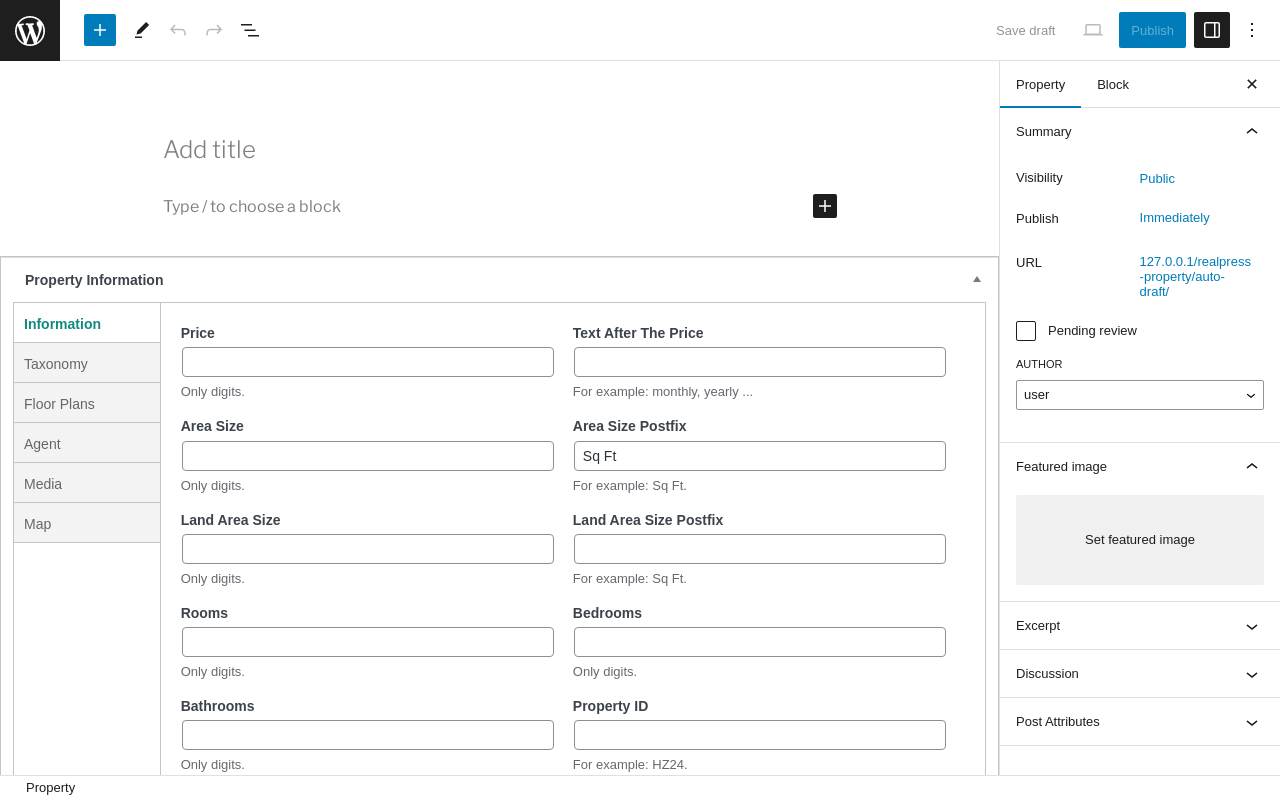Toggle the Settings sidebar icon

click(x=1212, y=30)
